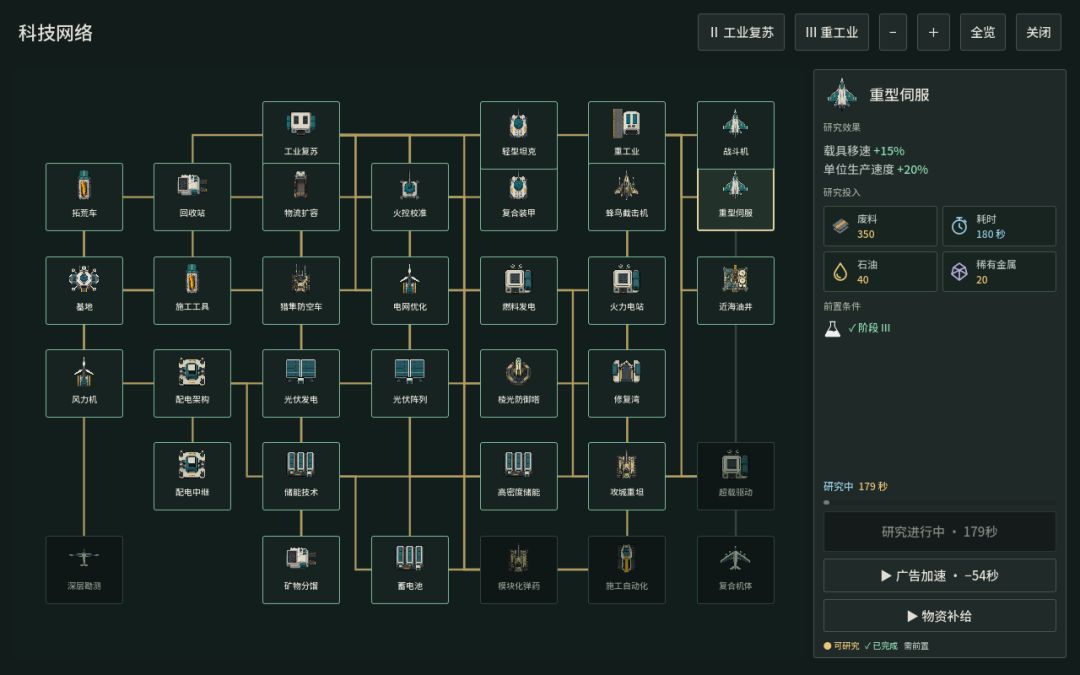The width and height of the screenshot is (1080, 675).
Task: Select the 攻城重坦 tech node
Action: point(627,477)
